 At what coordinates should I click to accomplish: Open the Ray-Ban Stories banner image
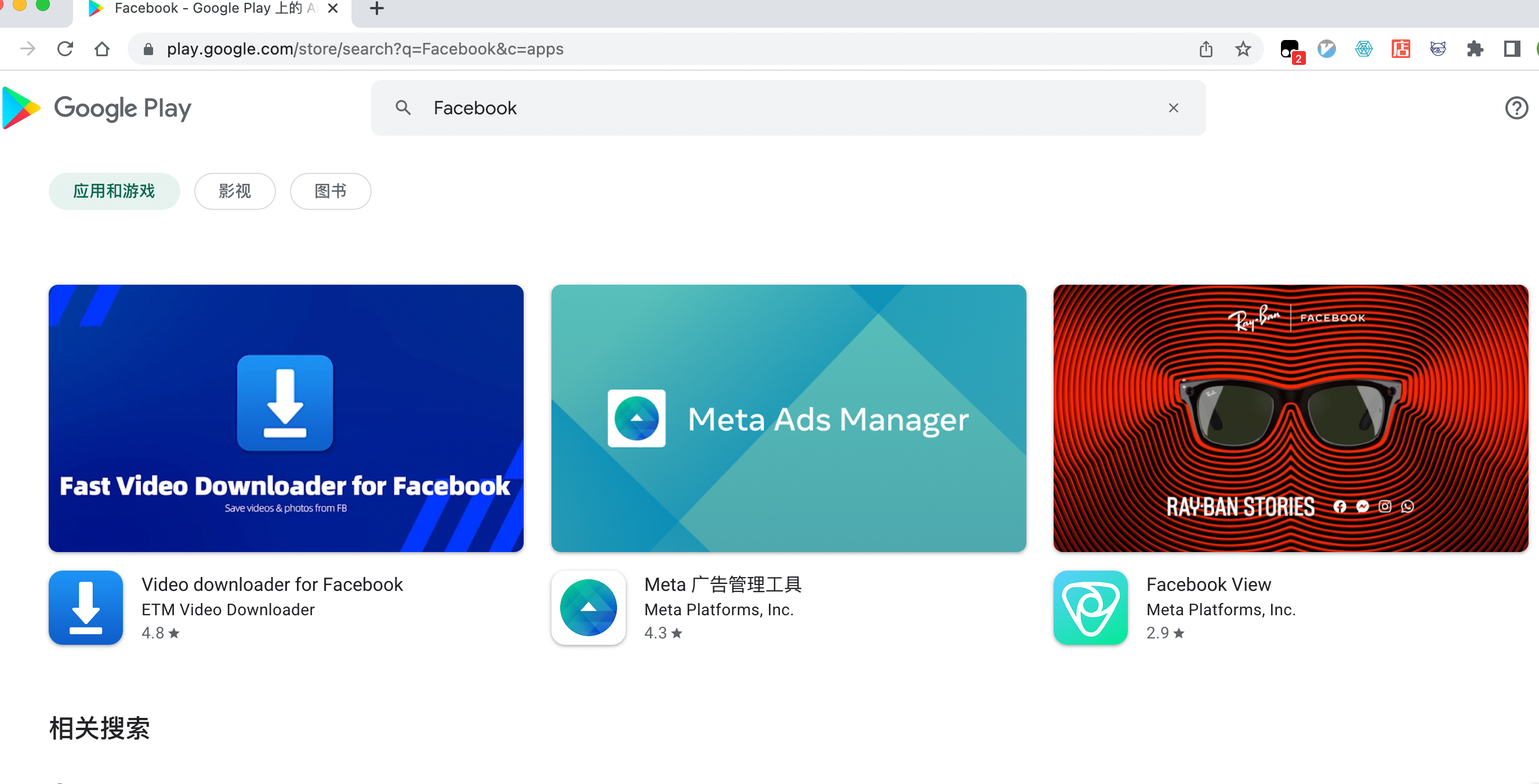pos(1290,418)
